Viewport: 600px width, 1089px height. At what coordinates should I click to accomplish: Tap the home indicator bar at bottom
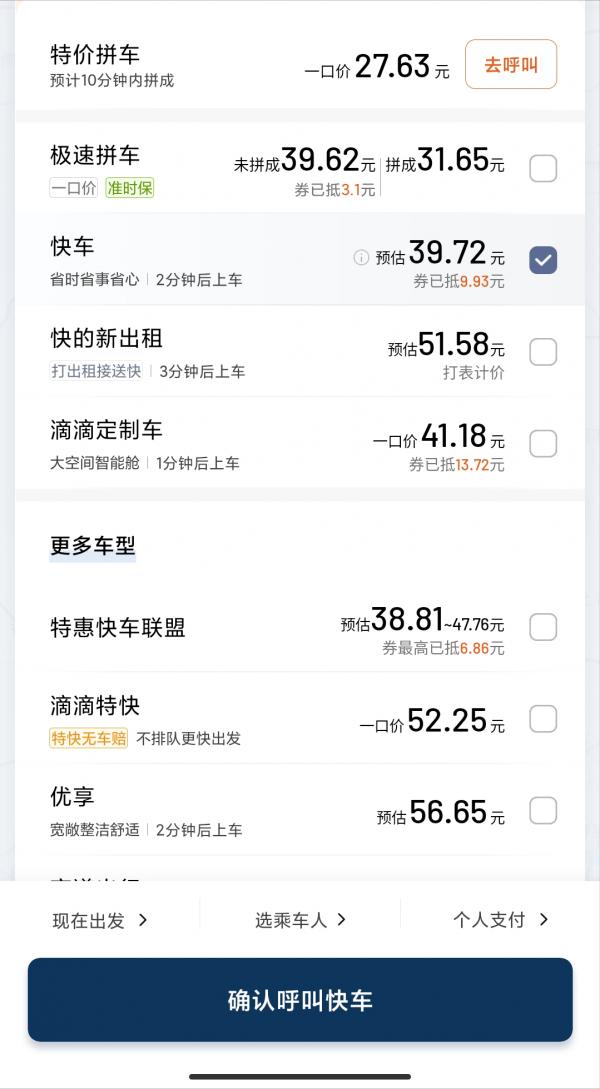point(300,1075)
